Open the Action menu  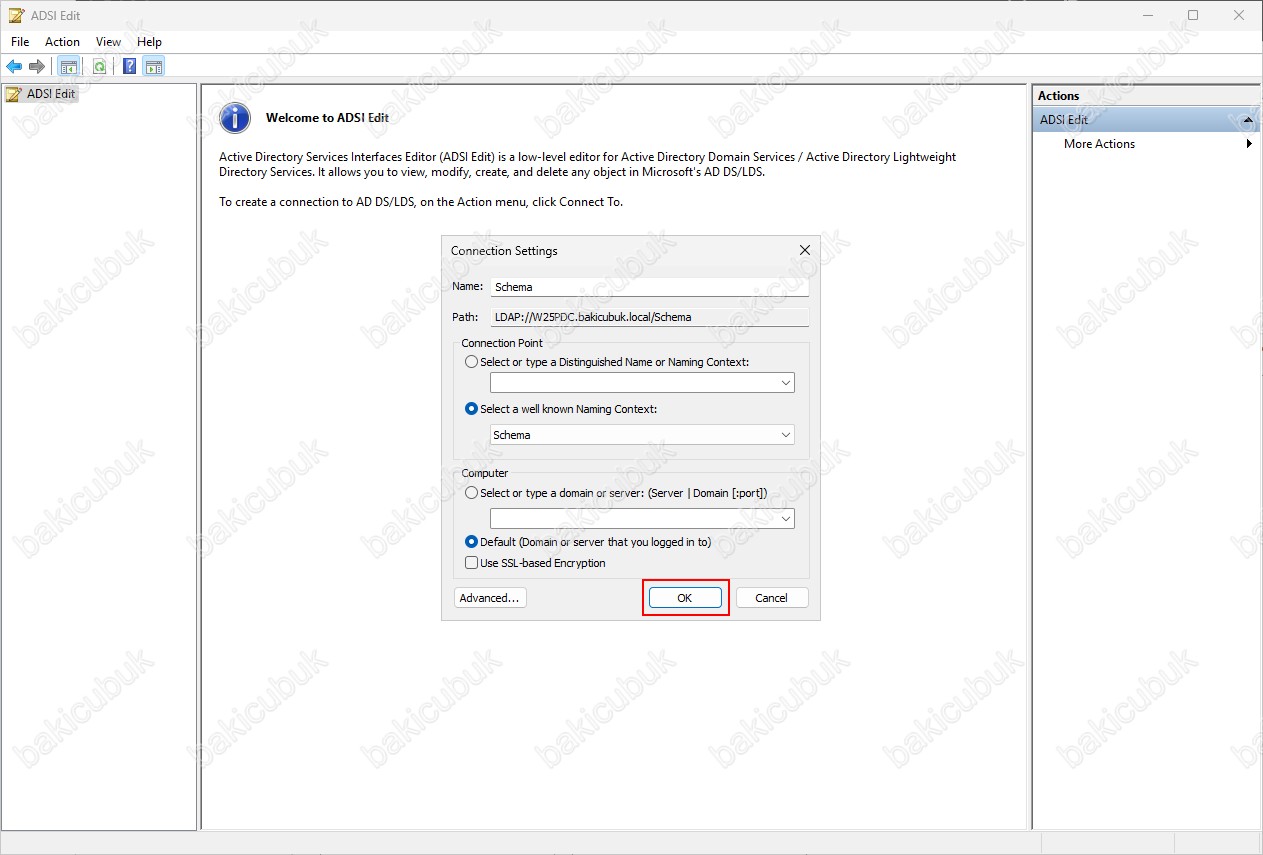62,42
